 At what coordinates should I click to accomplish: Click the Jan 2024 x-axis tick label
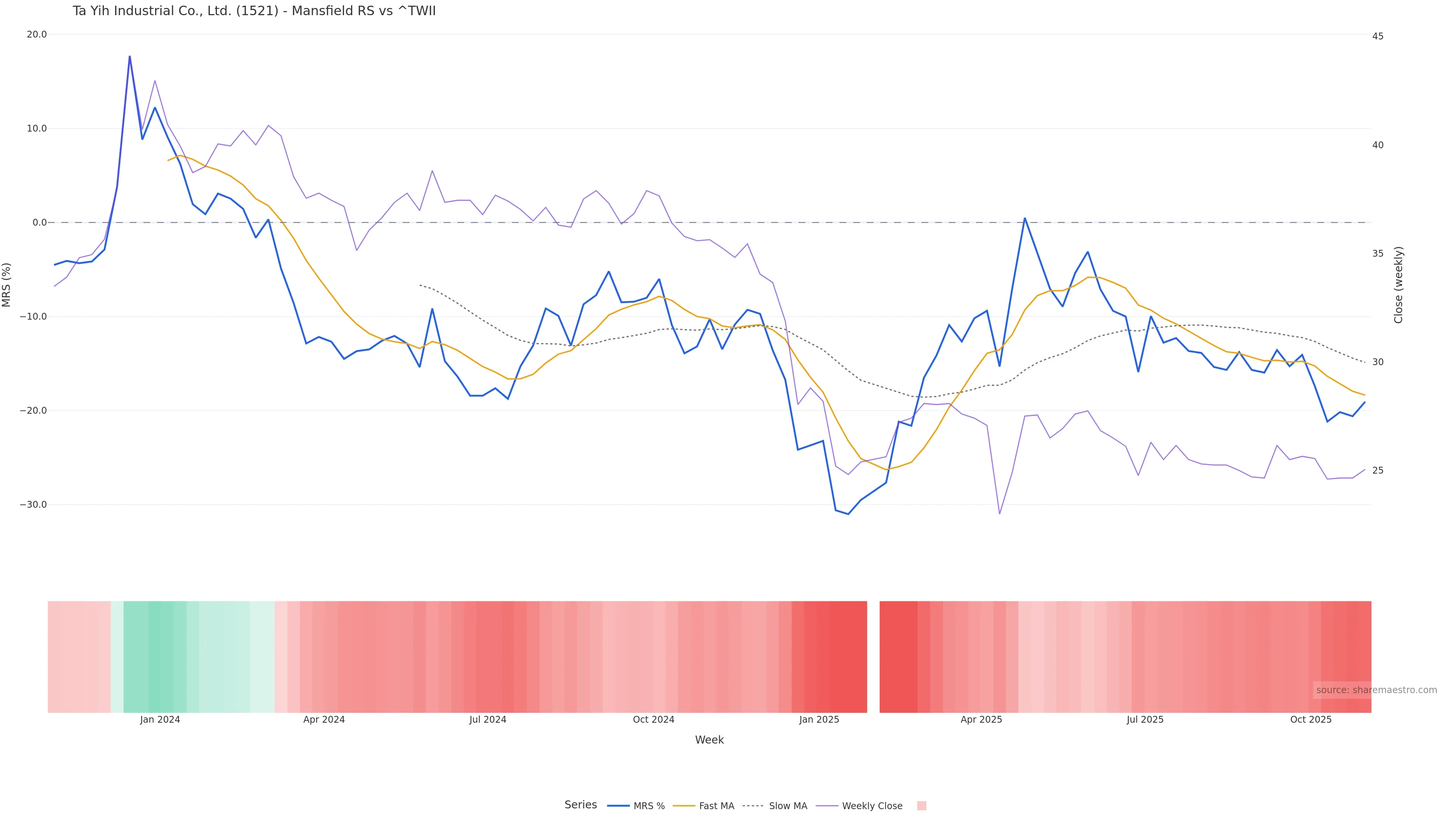click(160, 720)
